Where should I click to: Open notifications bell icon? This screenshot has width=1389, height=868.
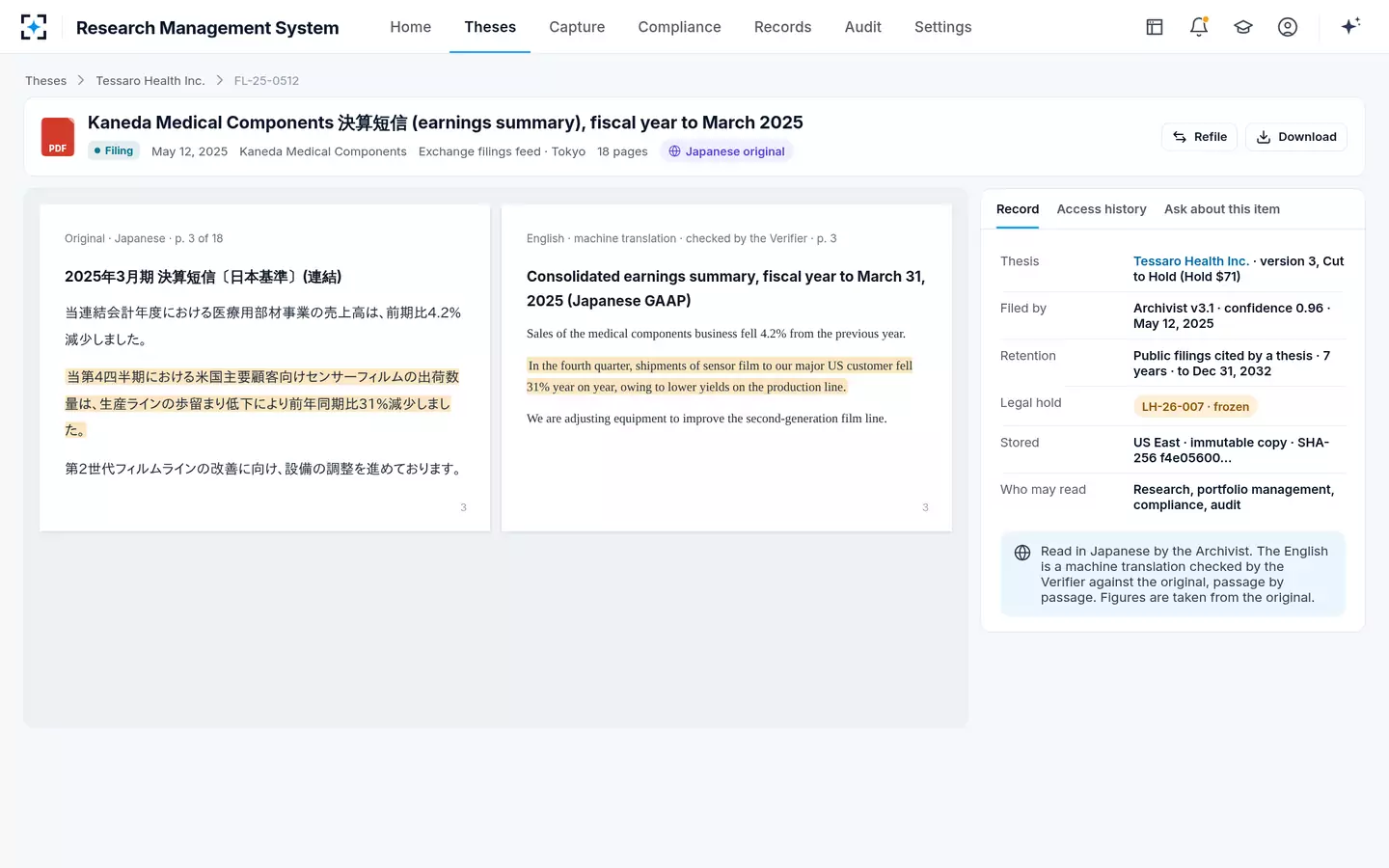click(x=1199, y=27)
